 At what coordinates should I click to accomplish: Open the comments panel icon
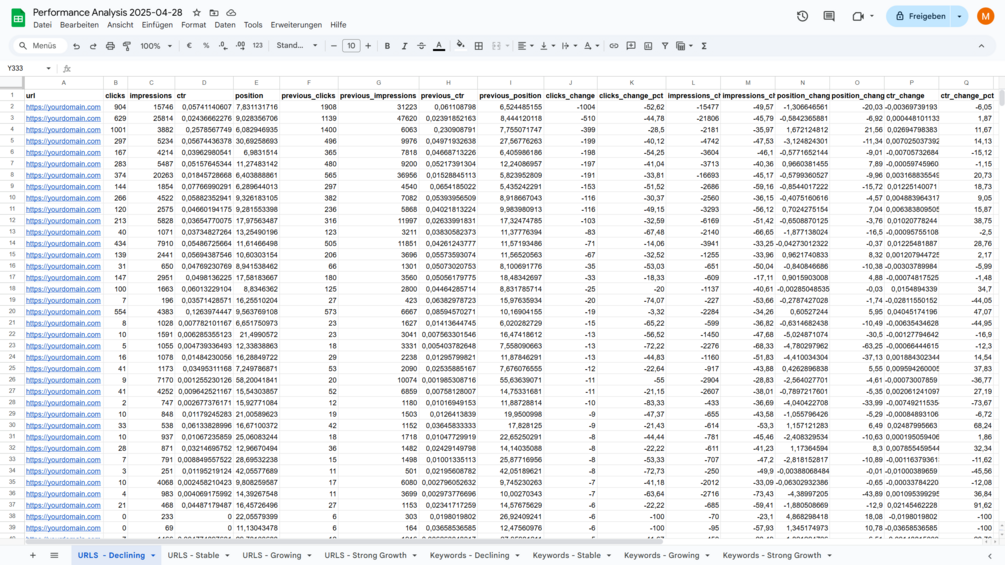click(x=829, y=17)
